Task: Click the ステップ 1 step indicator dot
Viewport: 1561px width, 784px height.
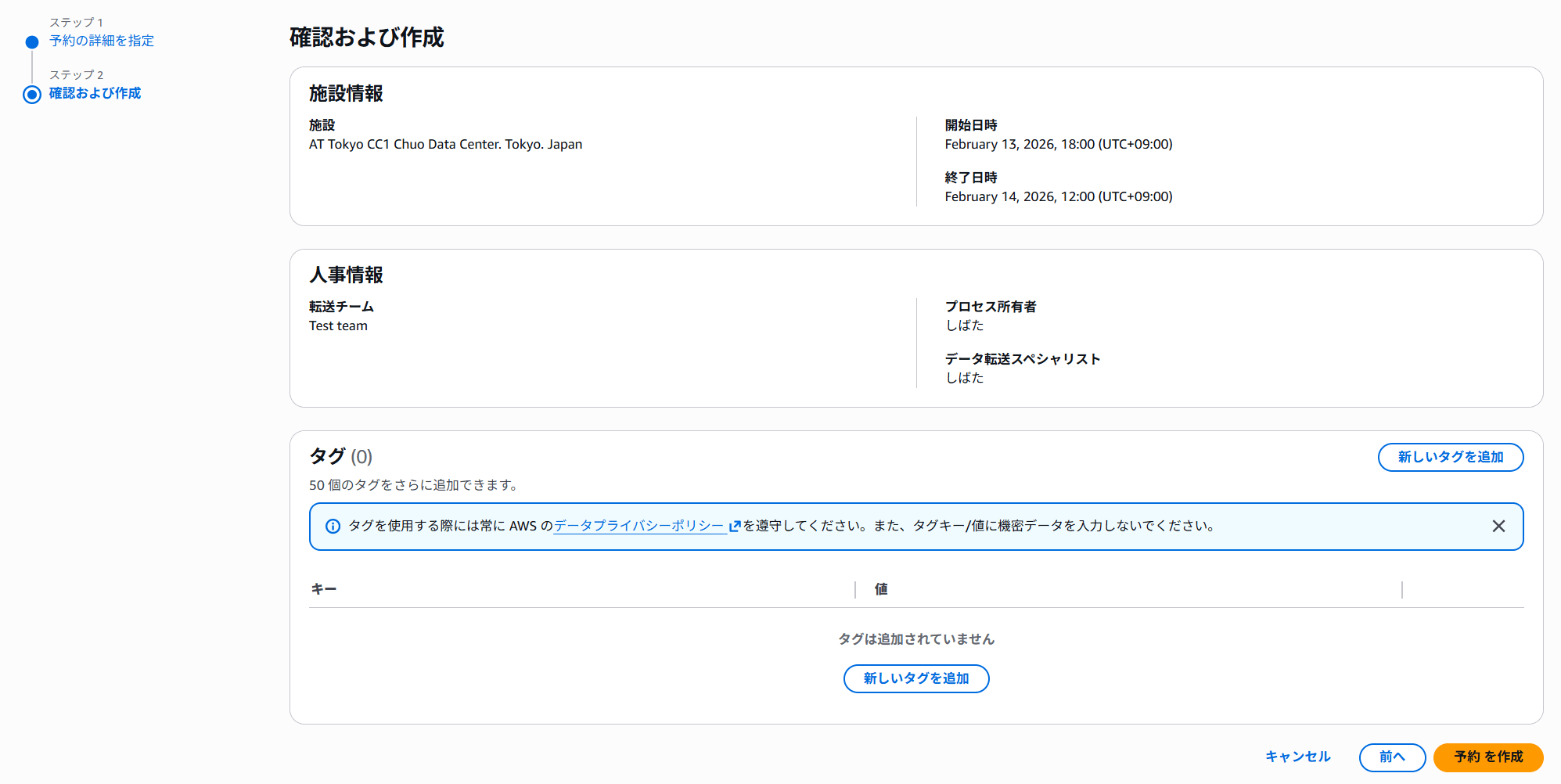Action: point(31,41)
